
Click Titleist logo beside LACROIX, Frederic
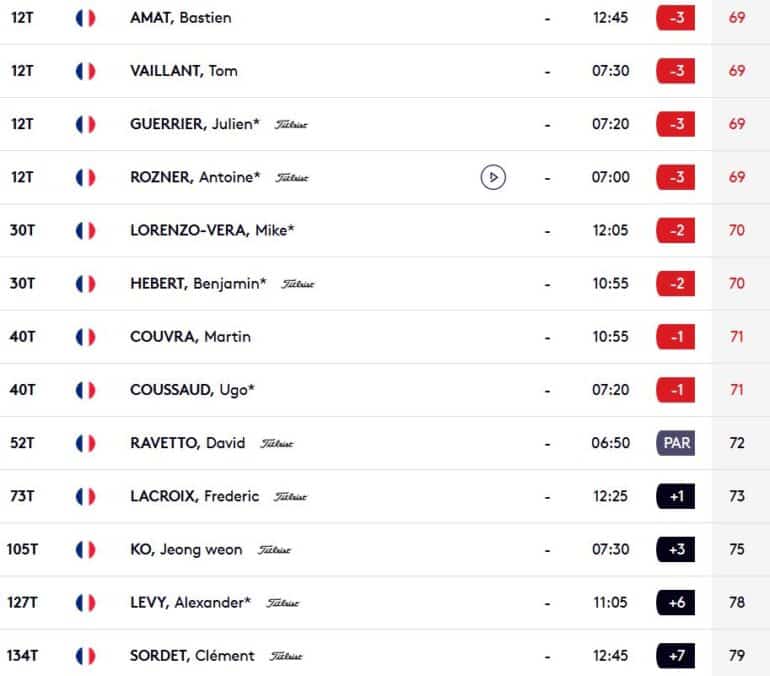(x=291, y=497)
